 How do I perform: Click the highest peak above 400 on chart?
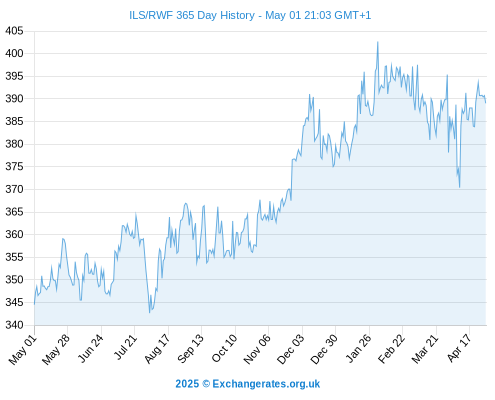point(378,42)
